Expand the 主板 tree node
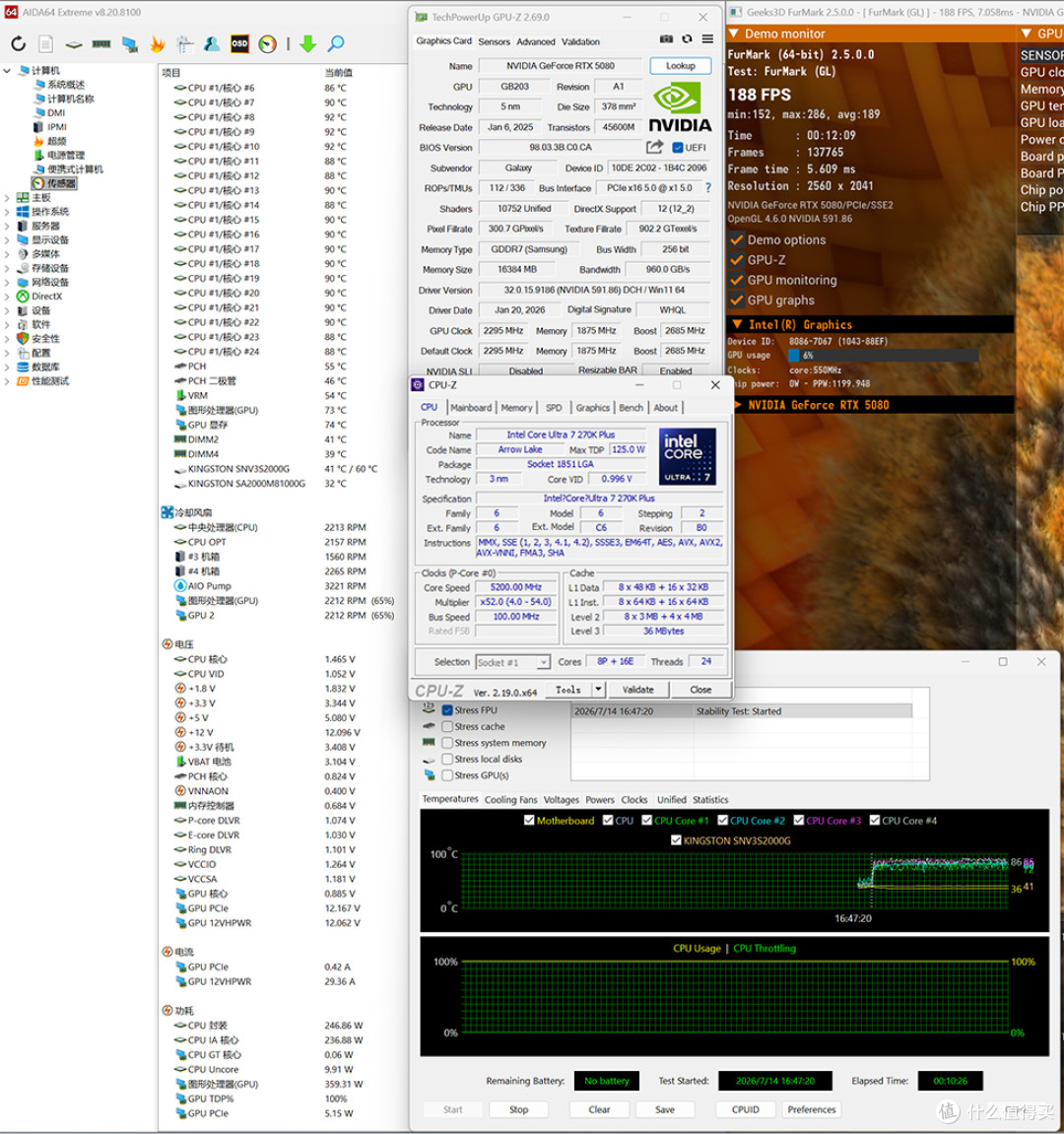 pyautogui.click(x=7, y=197)
